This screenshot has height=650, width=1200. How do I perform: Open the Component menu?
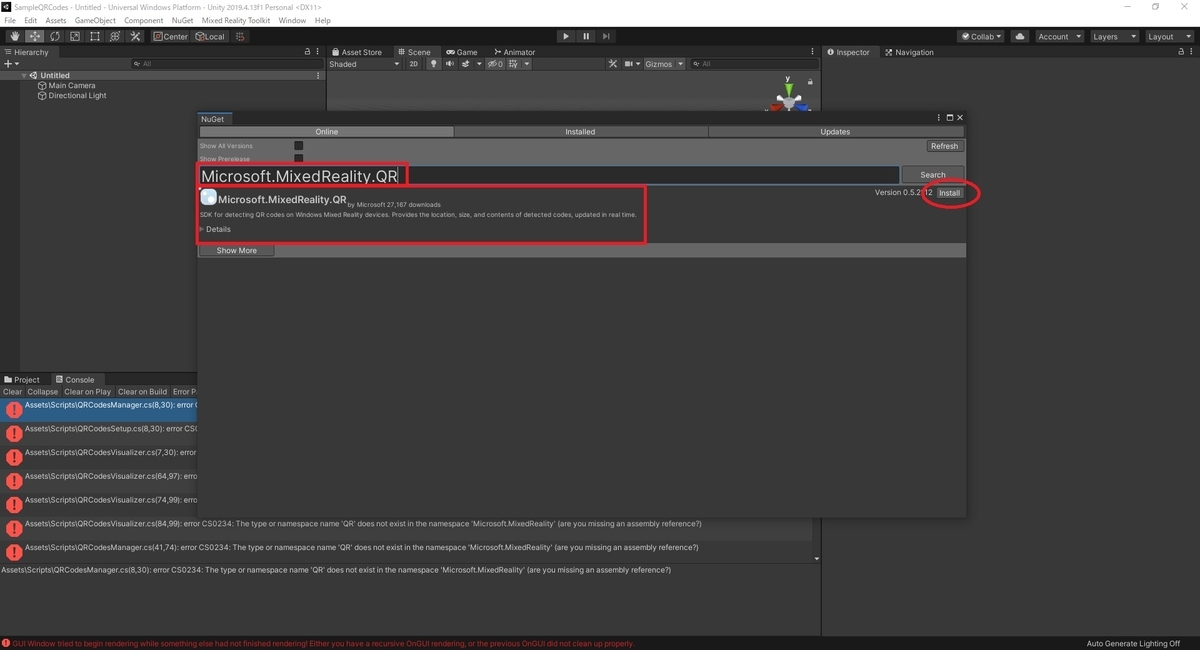144,20
